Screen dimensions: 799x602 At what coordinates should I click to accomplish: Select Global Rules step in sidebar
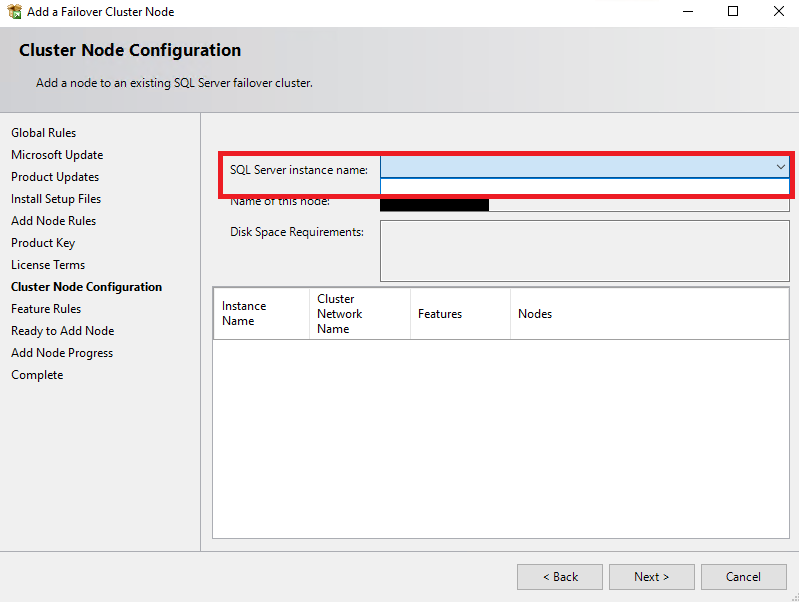pyautogui.click(x=43, y=133)
